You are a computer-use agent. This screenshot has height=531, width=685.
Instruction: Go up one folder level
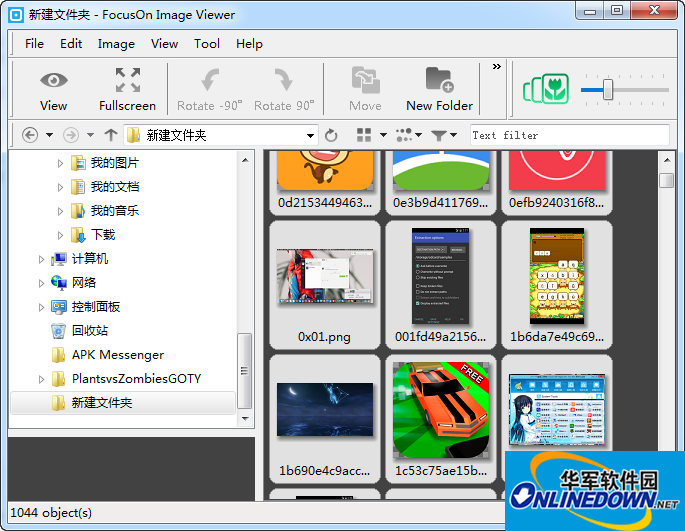tap(111, 135)
